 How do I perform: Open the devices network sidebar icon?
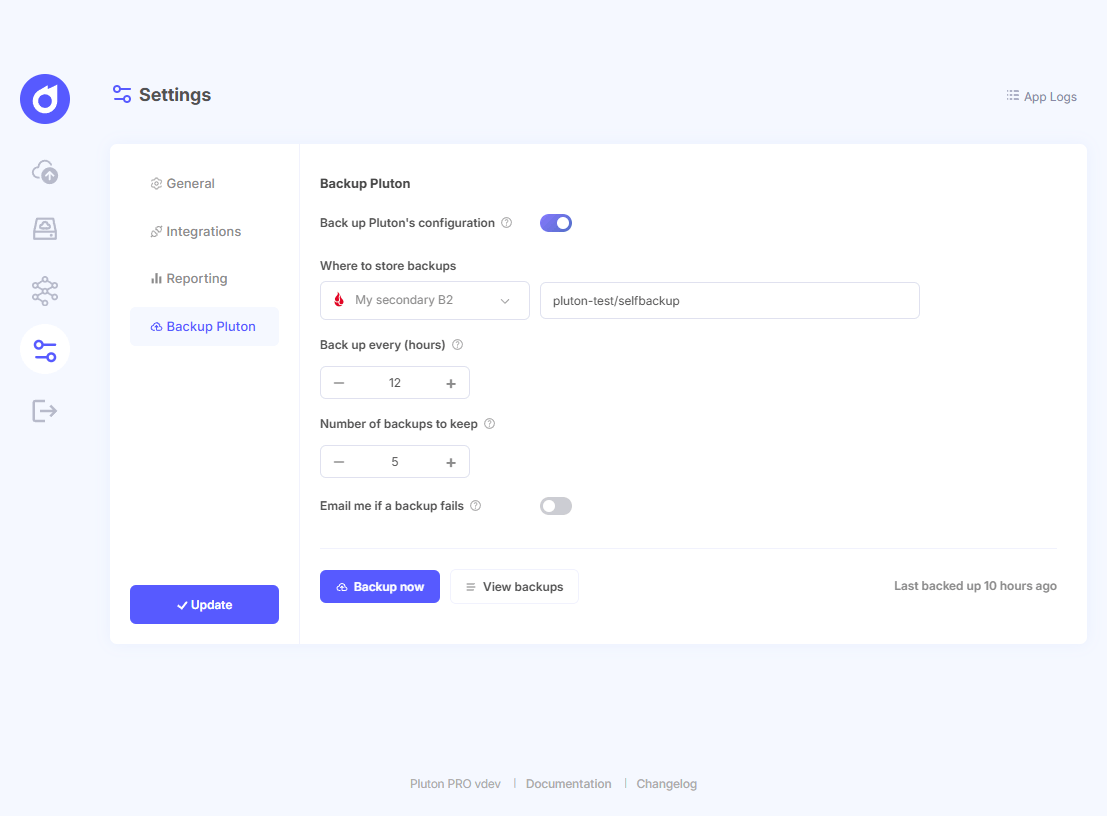tap(45, 290)
